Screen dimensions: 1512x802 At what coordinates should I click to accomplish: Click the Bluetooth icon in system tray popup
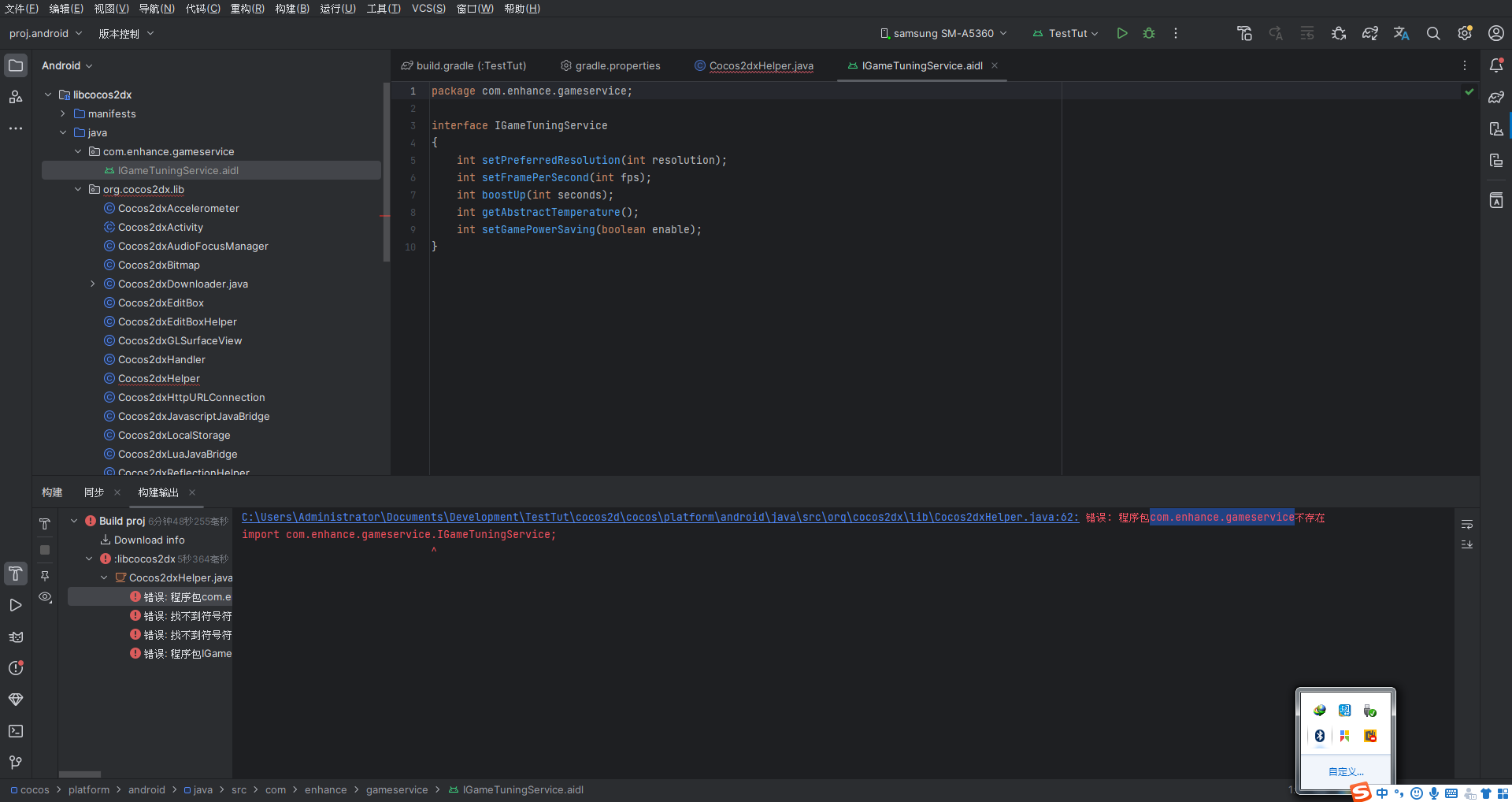point(1320,736)
